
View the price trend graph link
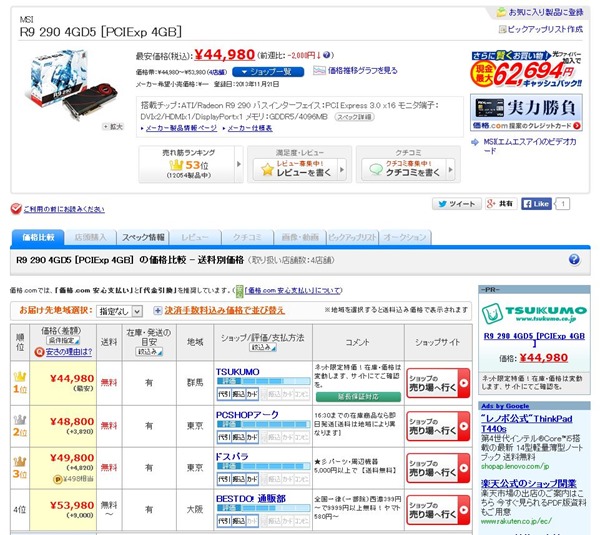pos(362,70)
